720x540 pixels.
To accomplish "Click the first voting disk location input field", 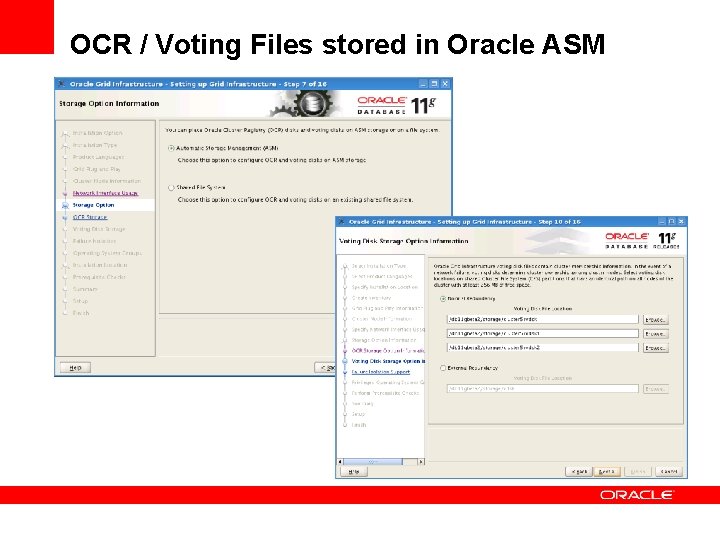I will pos(542,319).
